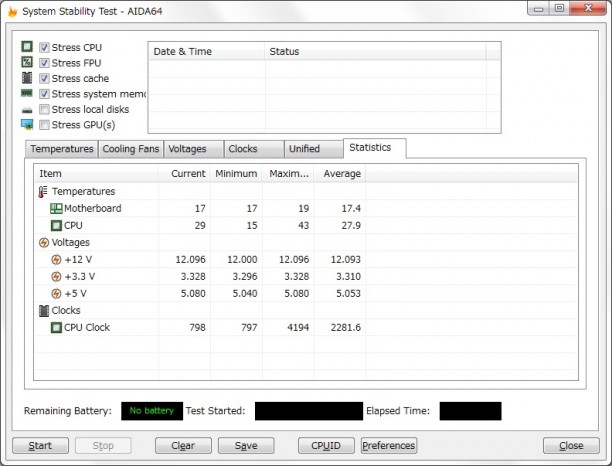The image size is (612, 466).
Task: Start the stability test
Action: click(x=40, y=446)
